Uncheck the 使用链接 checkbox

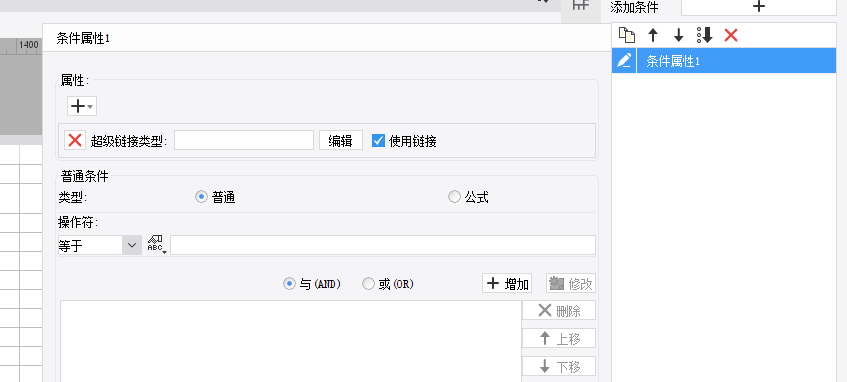[378, 141]
